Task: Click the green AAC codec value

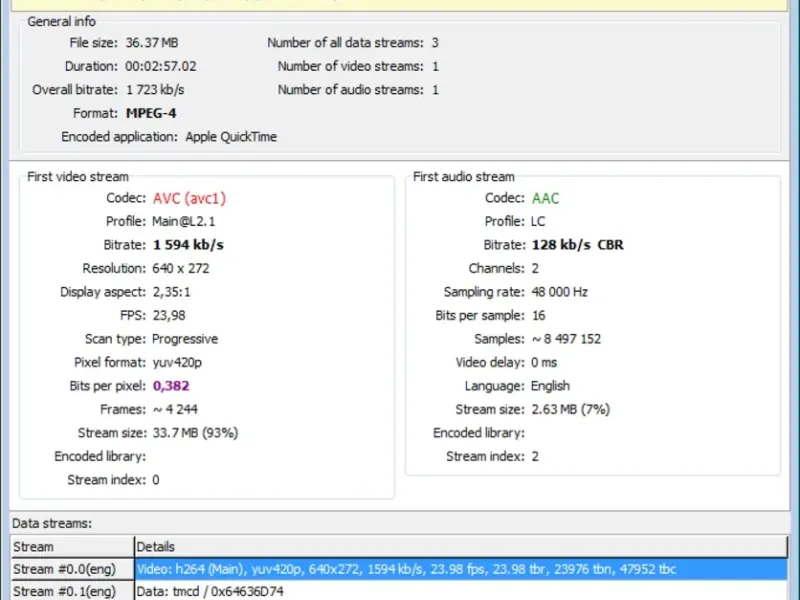Action: pyautogui.click(x=546, y=198)
